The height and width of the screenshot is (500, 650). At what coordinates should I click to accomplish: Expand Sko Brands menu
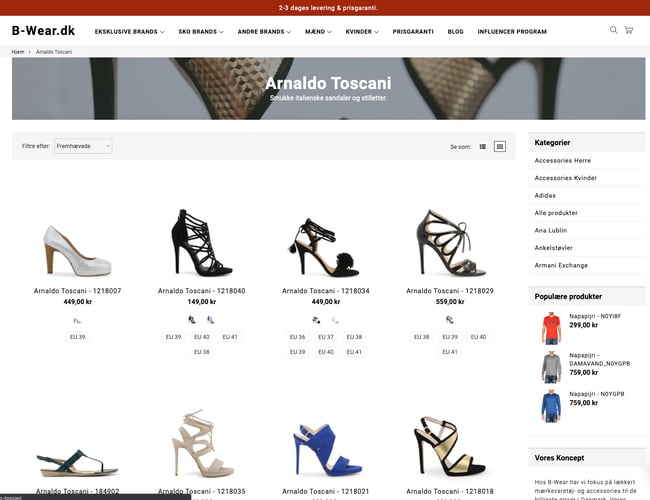201,32
